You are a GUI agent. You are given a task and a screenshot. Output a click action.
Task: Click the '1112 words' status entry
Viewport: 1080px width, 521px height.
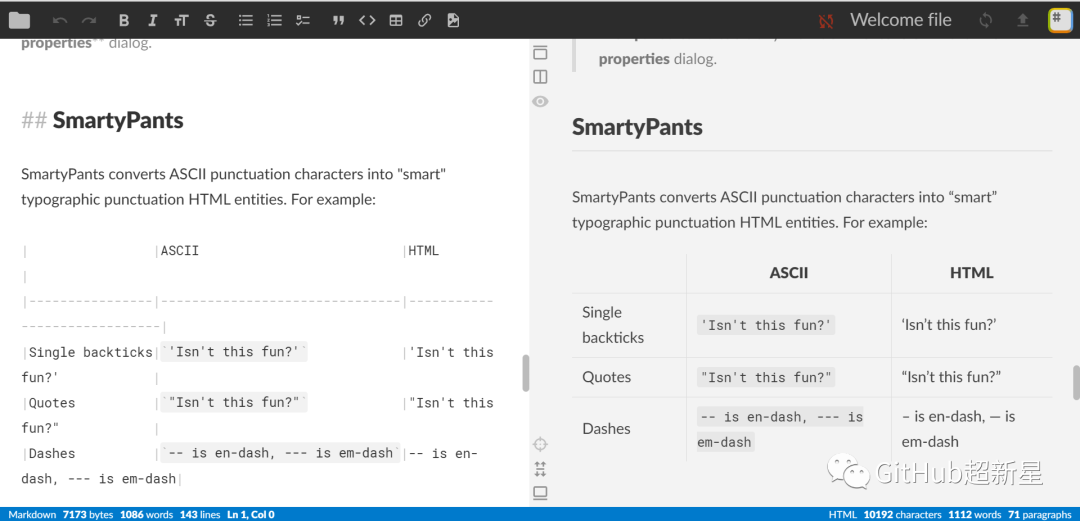(x=975, y=514)
